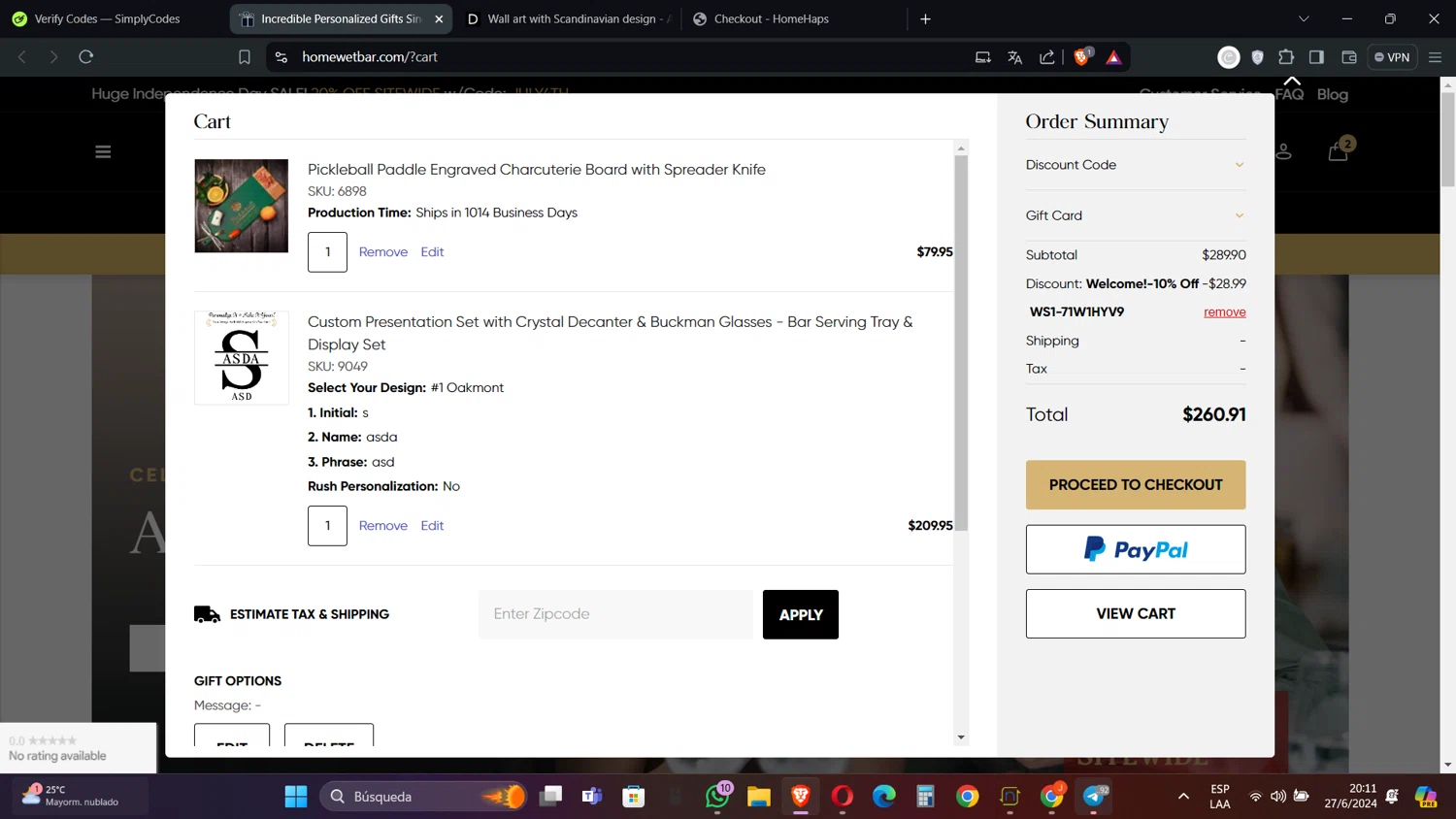Bookmark this page in the address bar
The height and width of the screenshot is (819, 1456).
pos(245,57)
